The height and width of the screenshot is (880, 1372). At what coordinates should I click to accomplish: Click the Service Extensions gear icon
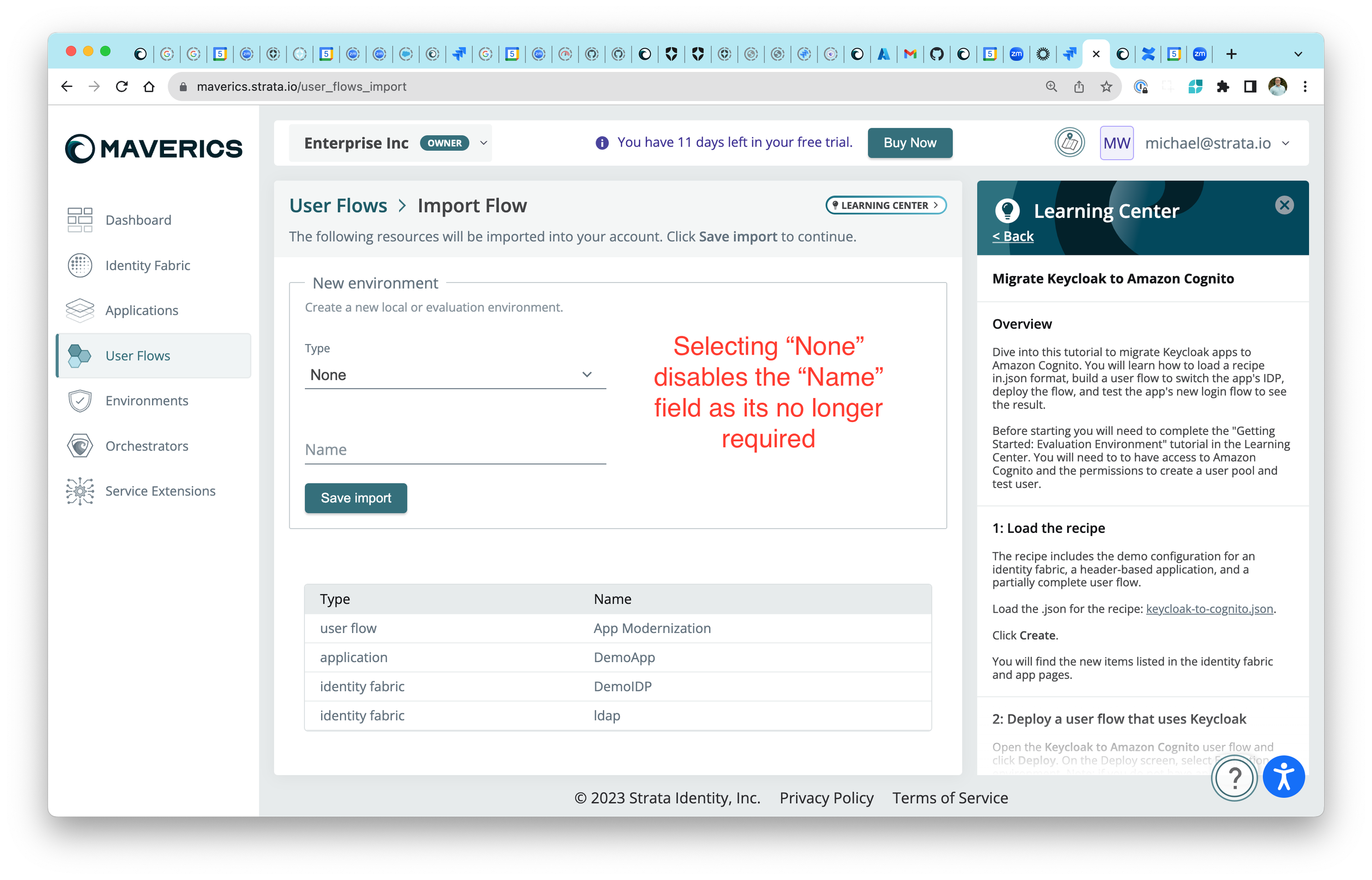click(80, 491)
